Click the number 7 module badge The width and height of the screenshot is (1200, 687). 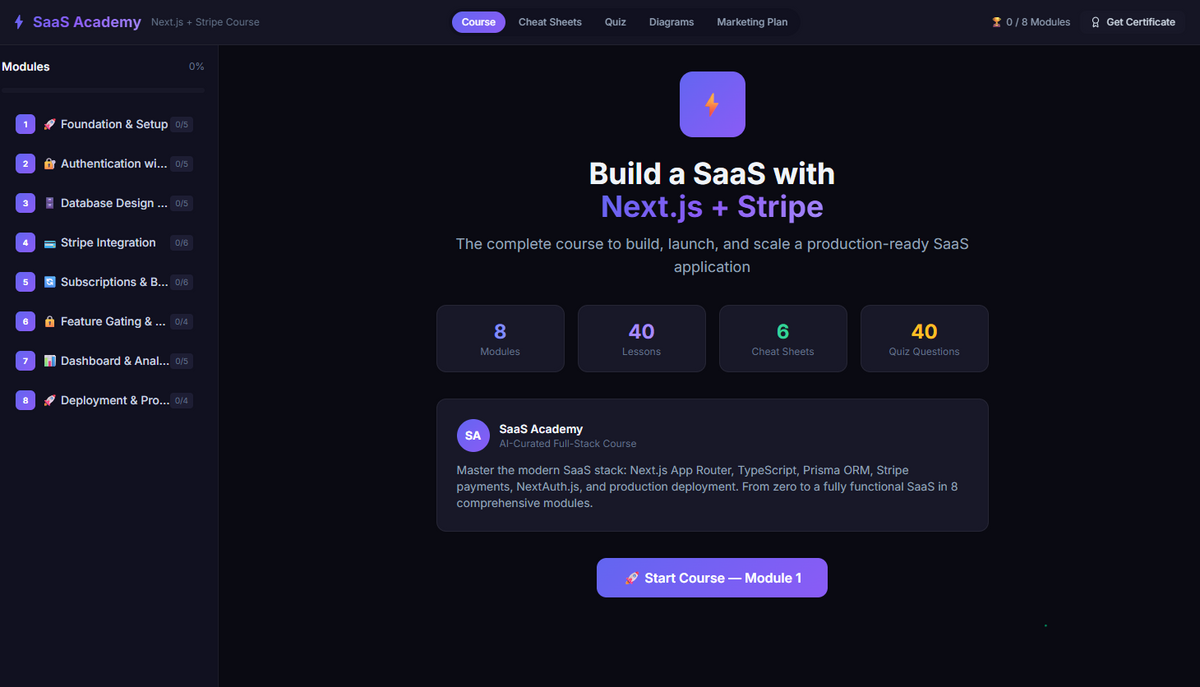(x=25, y=361)
